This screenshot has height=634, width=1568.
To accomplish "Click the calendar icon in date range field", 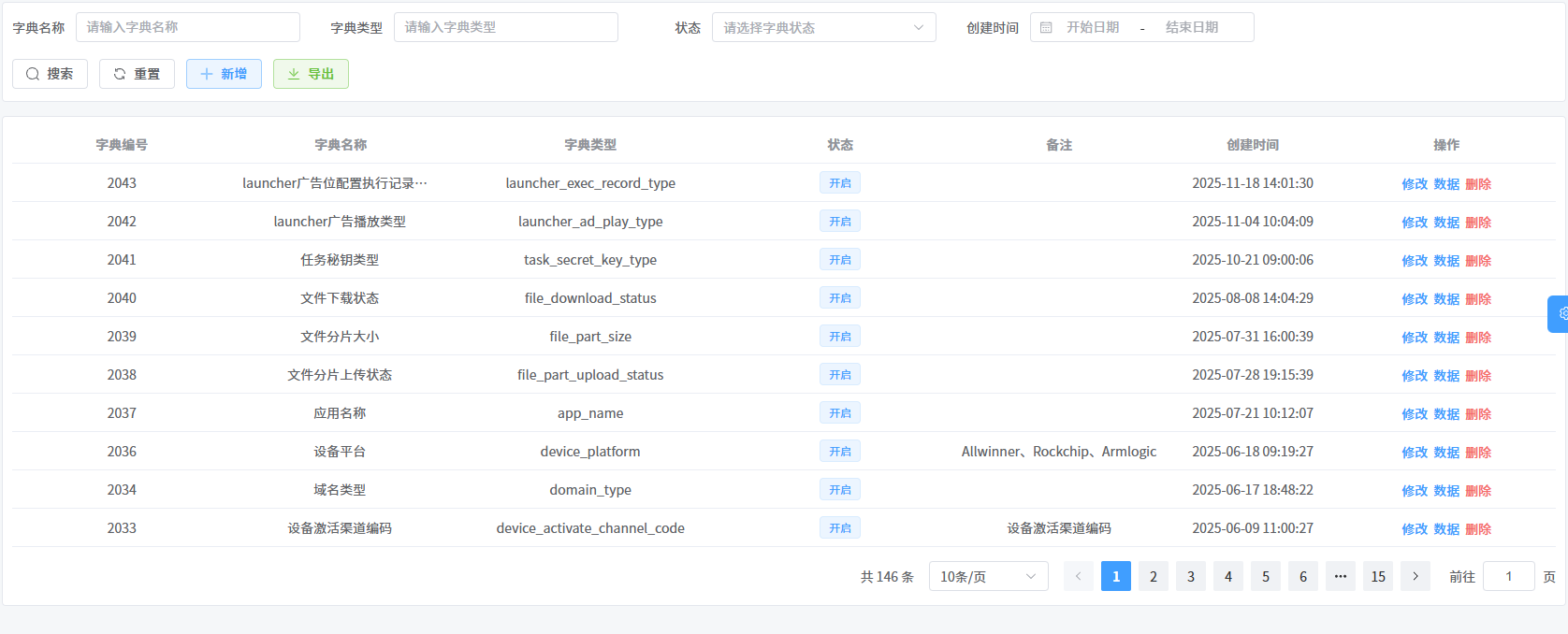I will point(1046,27).
